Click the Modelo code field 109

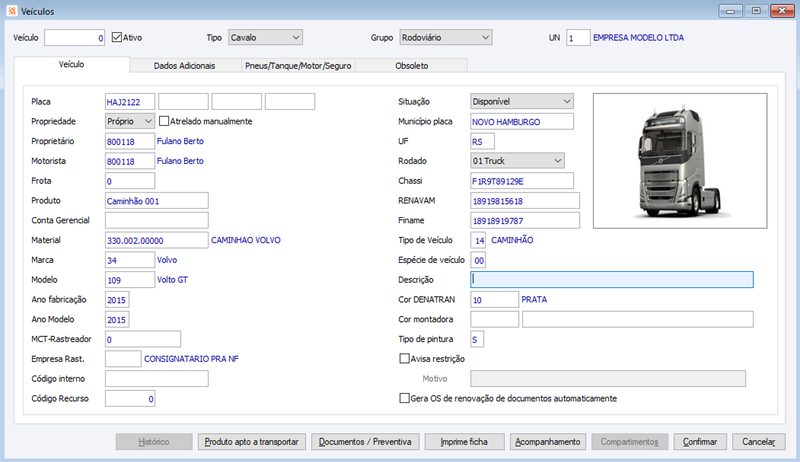130,279
